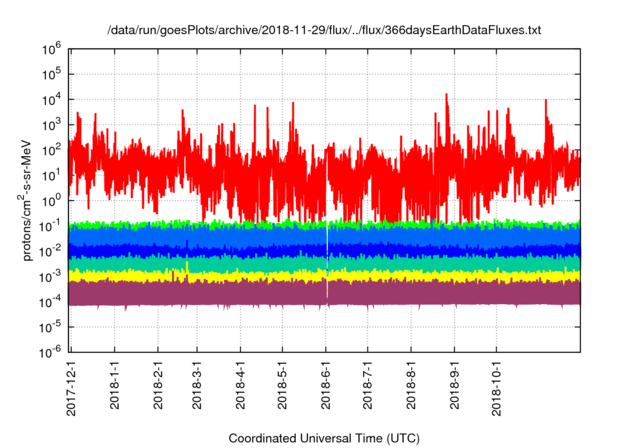Click the Coordinated Universal Time (UTC) axis title
This screenshot has width=640, height=448.
(324, 439)
